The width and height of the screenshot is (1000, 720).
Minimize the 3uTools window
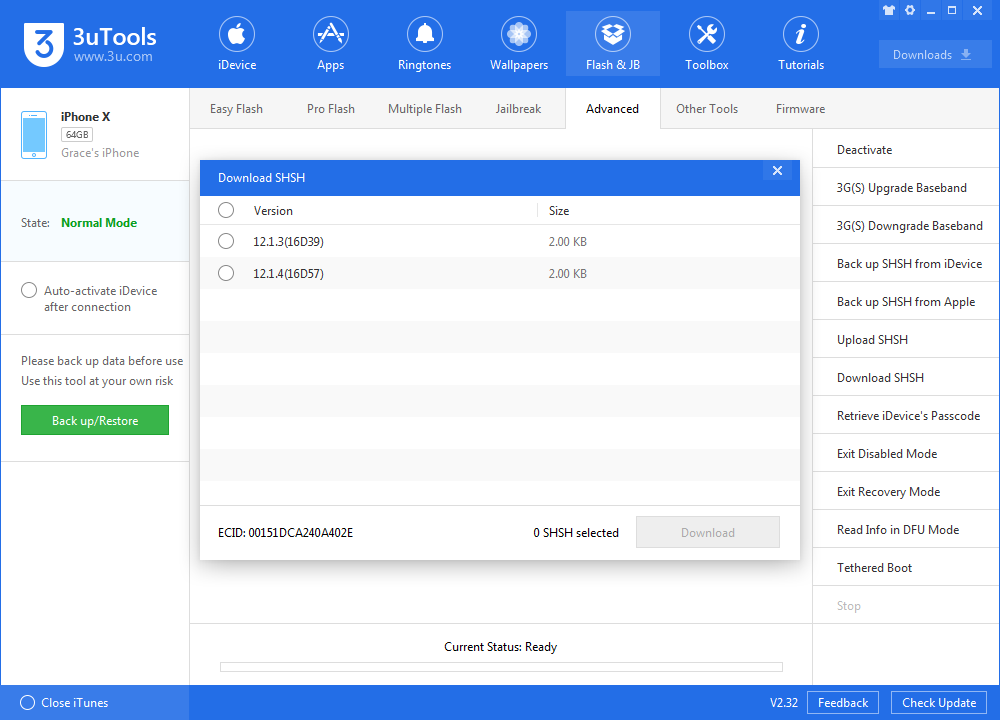[x=931, y=10]
